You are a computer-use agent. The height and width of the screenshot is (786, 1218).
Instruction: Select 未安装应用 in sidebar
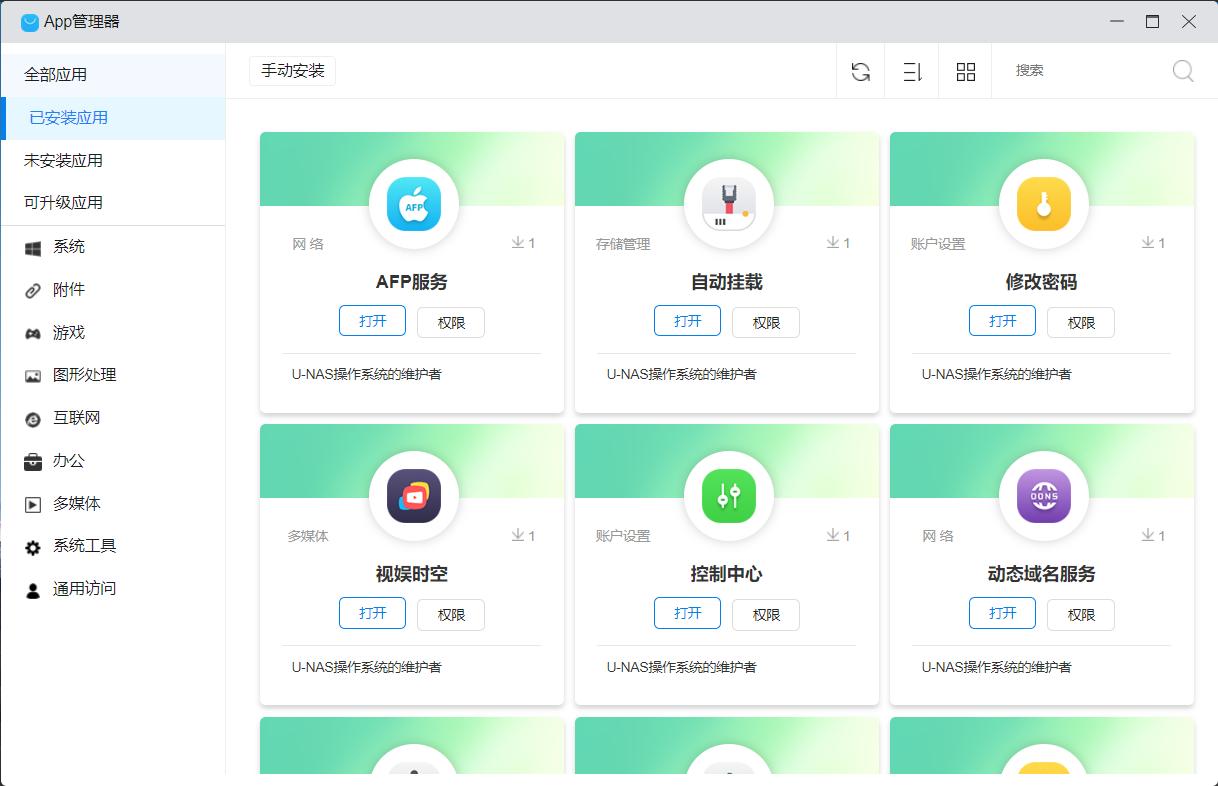[63, 161]
